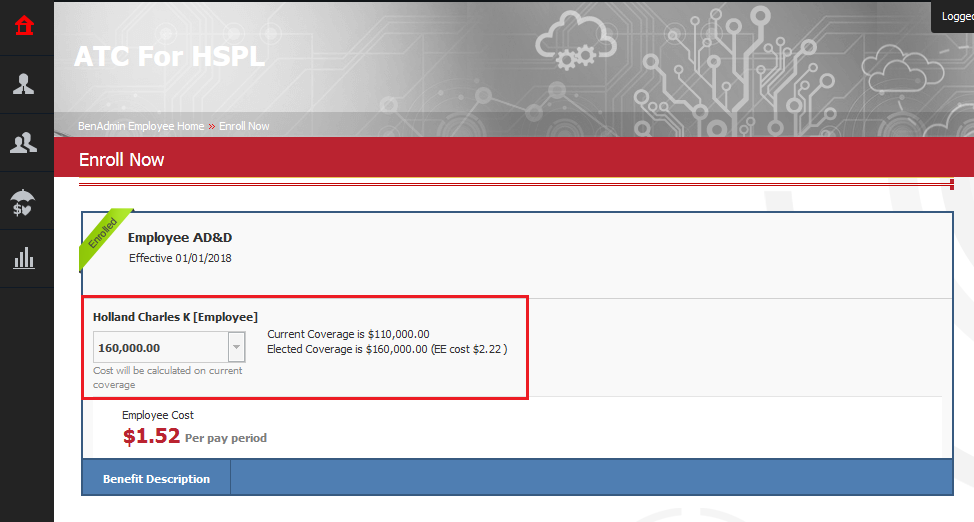The image size is (974, 522).
Task: Click the $1.52 employee cost amount
Action: (x=151, y=436)
